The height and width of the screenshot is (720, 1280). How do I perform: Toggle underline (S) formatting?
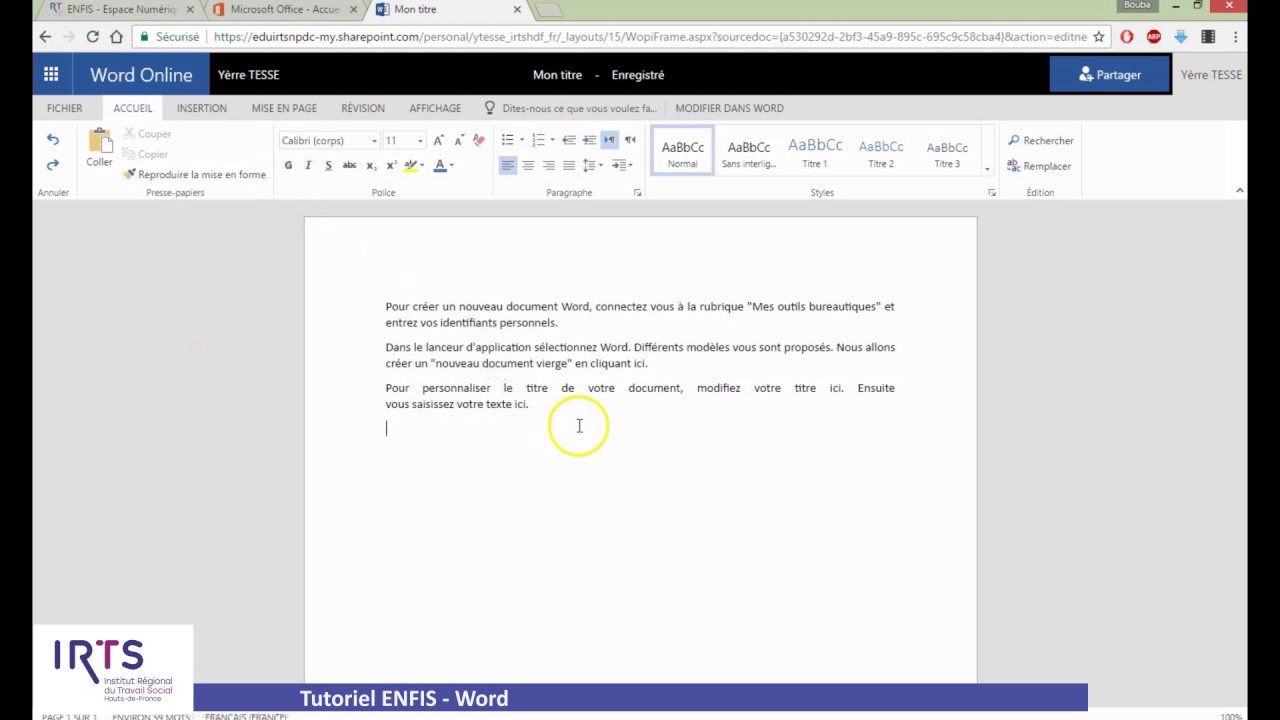pyautogui.click(x=328, y=165)
